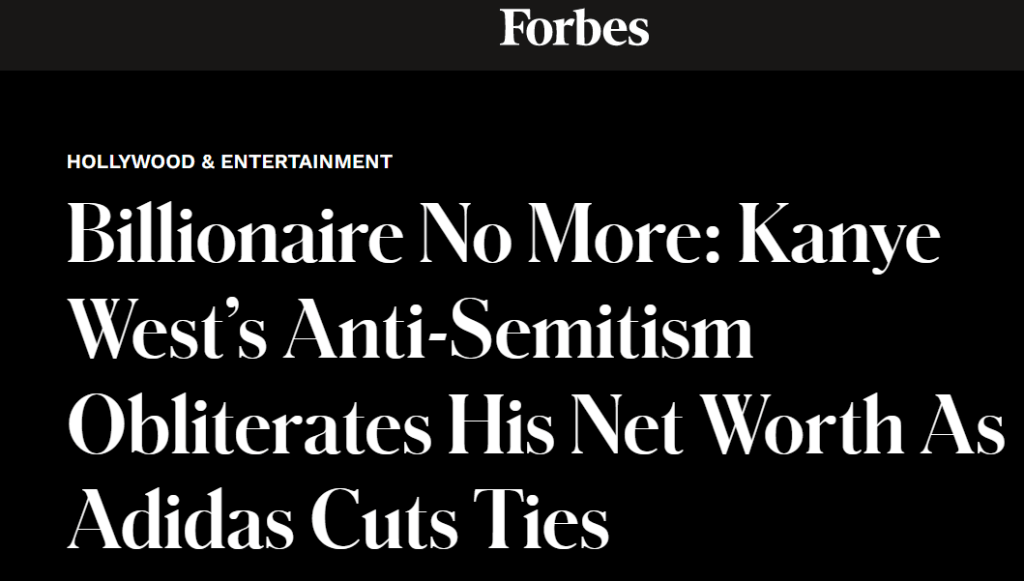Viewport: 1024px width, 581px height.
Task: Click the word "Billionaire" in the headline
Action: (x=230, y=235)
